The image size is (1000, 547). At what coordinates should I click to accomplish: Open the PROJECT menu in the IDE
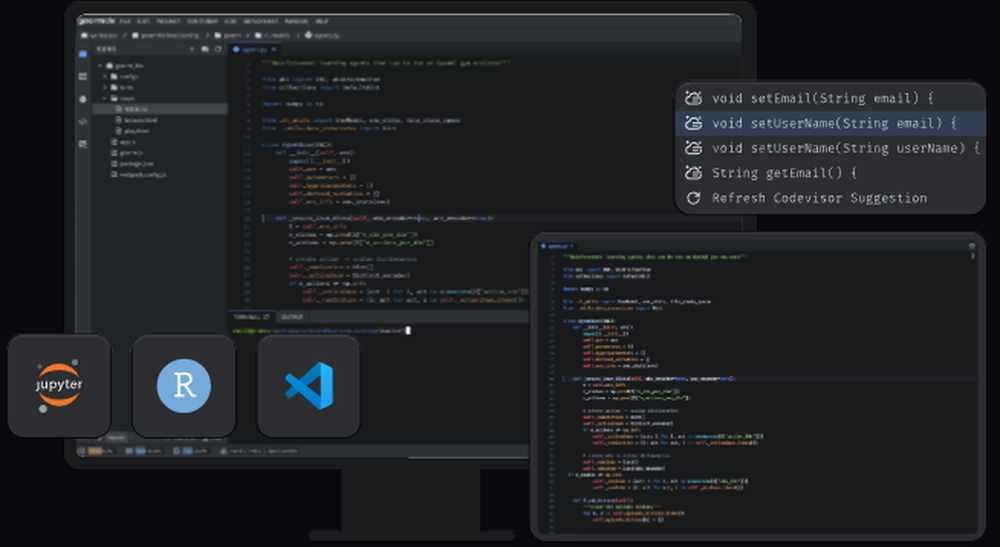pyautogui.click(x=168, y=21)
